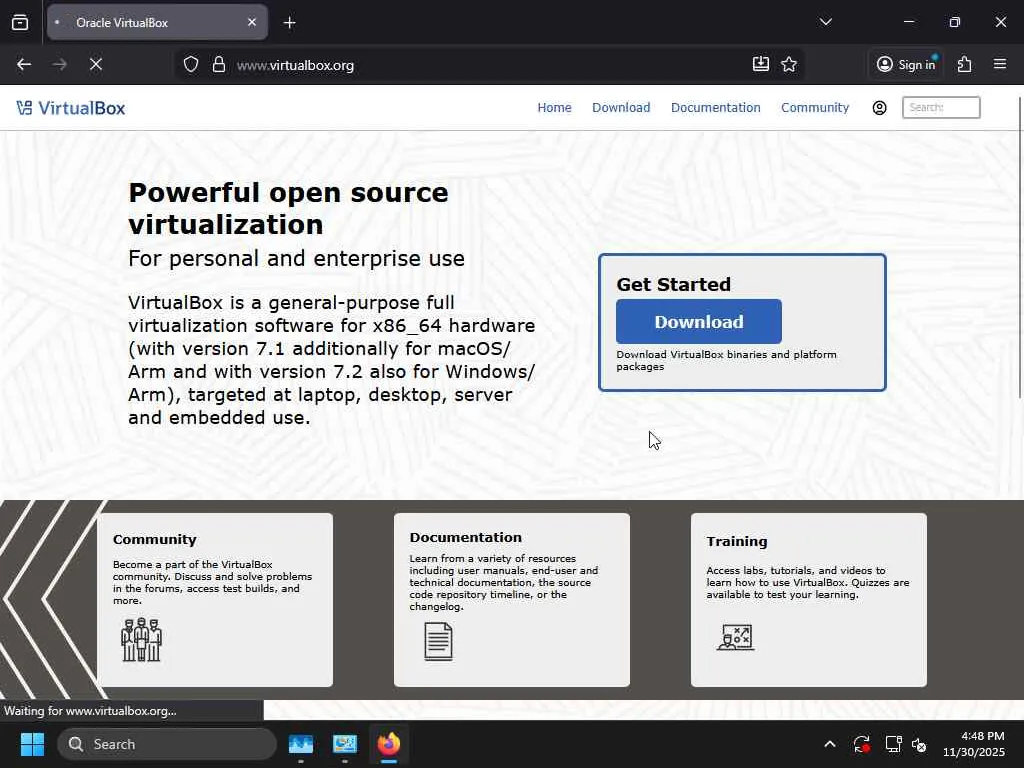Screen dimensions: 1024x768
Task: Click the network display tray icon
Action: pyautogui.click(x=893, y=744)
